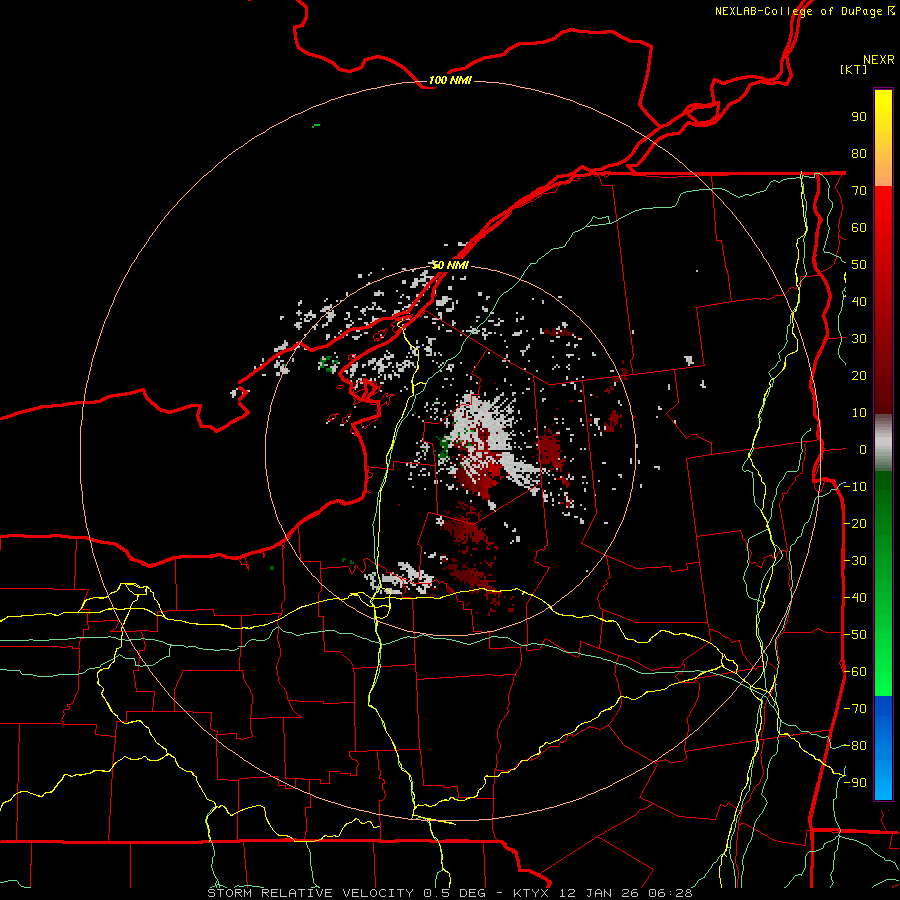The image size is (900, 900).
Task: Click the 90 value on the velocity scale
Action: click(x=859, y=117)
